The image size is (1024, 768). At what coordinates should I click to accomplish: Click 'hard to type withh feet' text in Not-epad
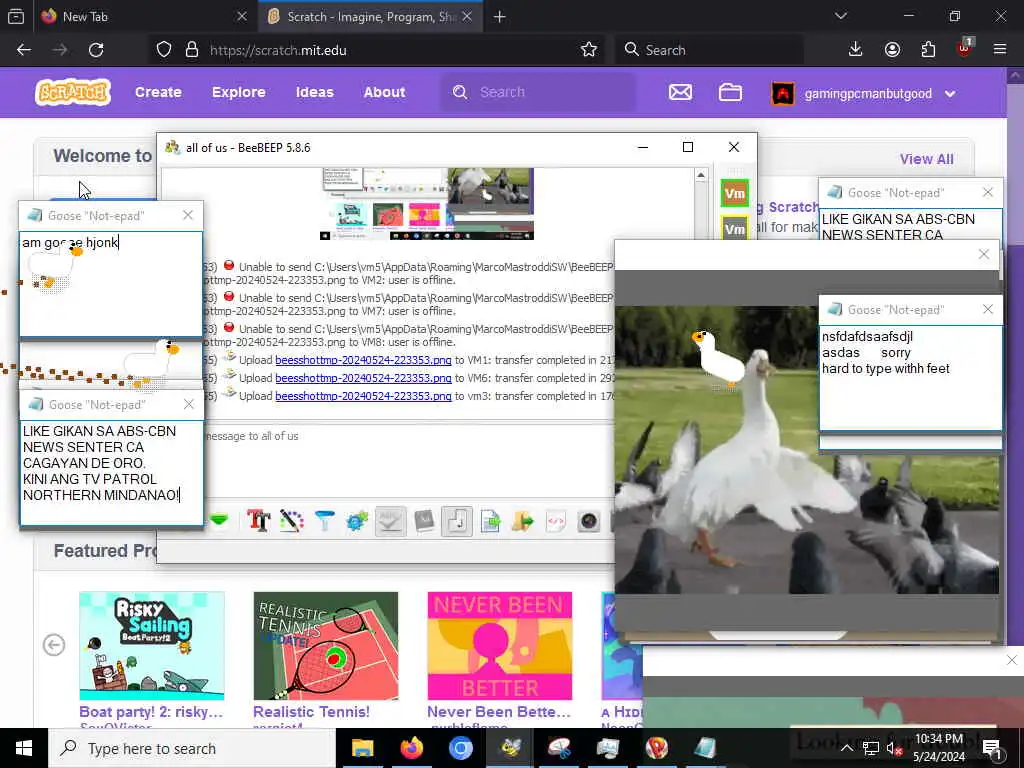[x=886, y=368]
